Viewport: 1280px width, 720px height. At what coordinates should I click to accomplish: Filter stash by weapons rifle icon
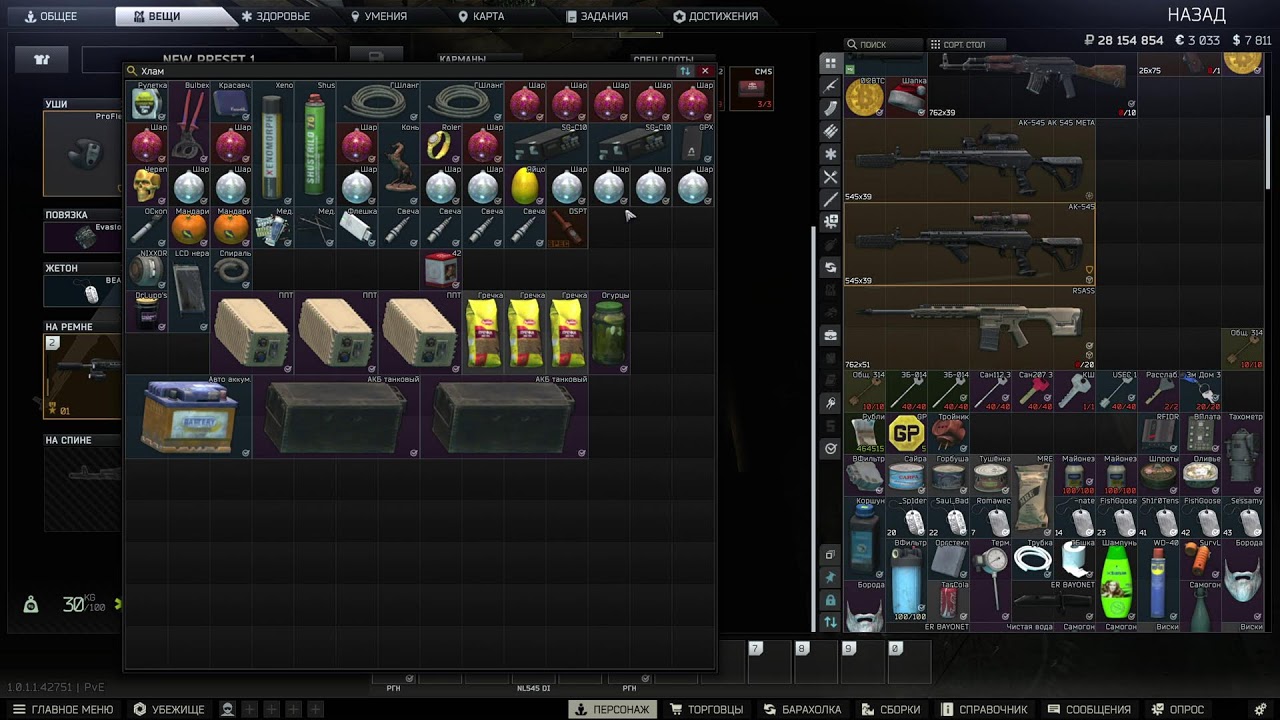(x=830, y=86)
